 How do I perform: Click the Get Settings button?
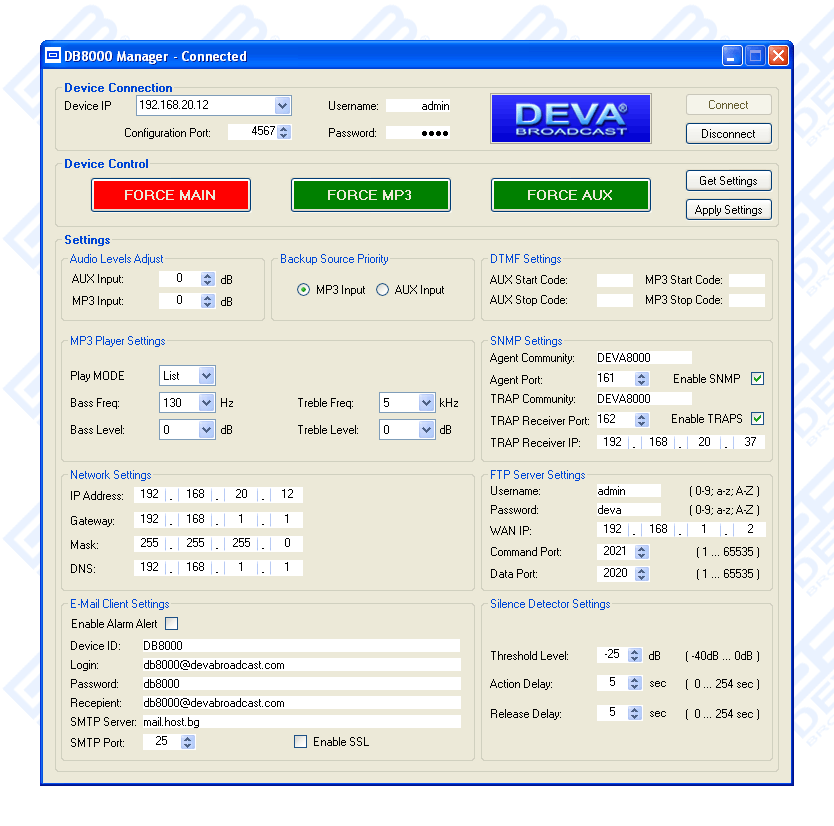pos(728,181)
